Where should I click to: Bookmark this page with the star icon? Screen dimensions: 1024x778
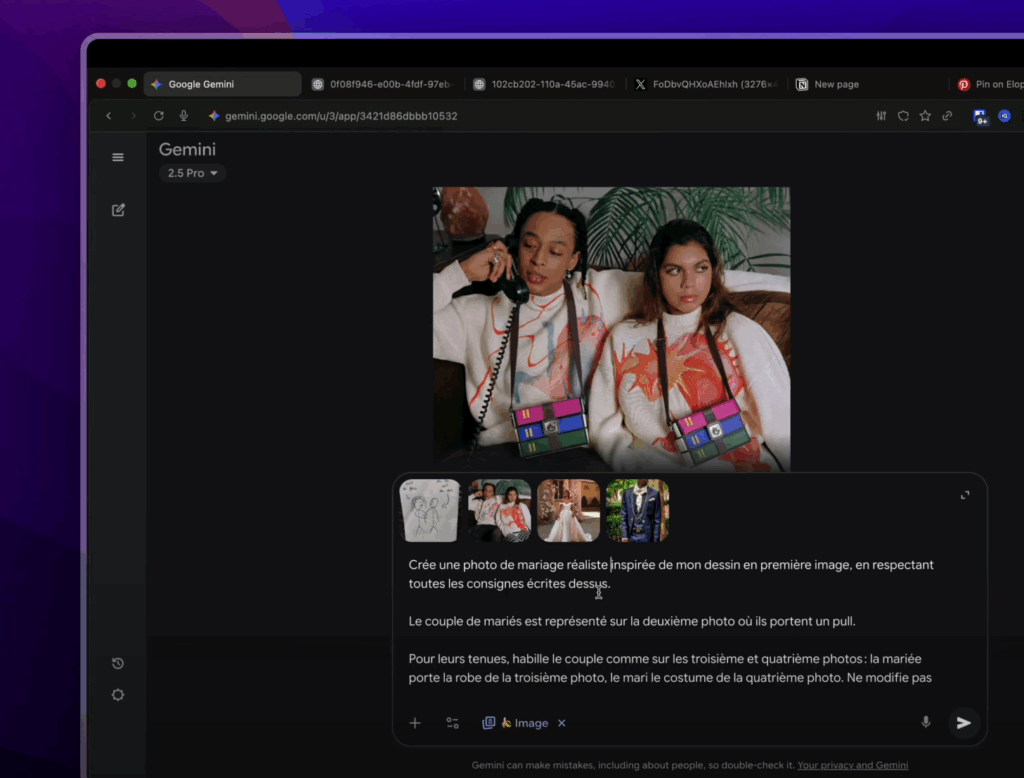click(x=925, y=116)
